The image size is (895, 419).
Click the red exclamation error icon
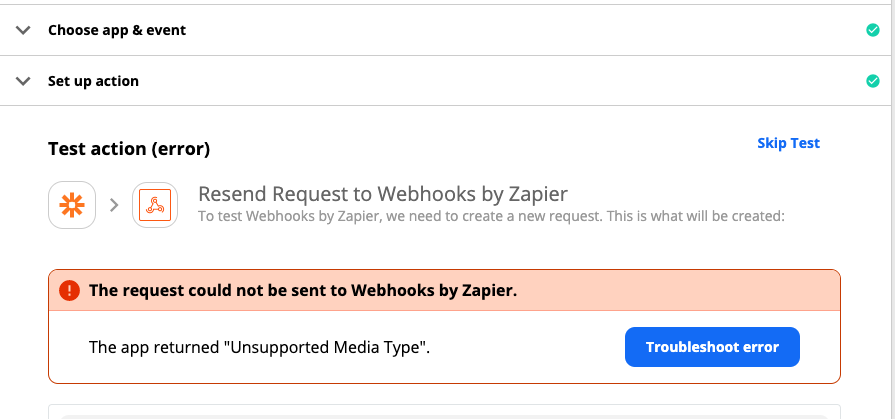click(x=70, y=291)
